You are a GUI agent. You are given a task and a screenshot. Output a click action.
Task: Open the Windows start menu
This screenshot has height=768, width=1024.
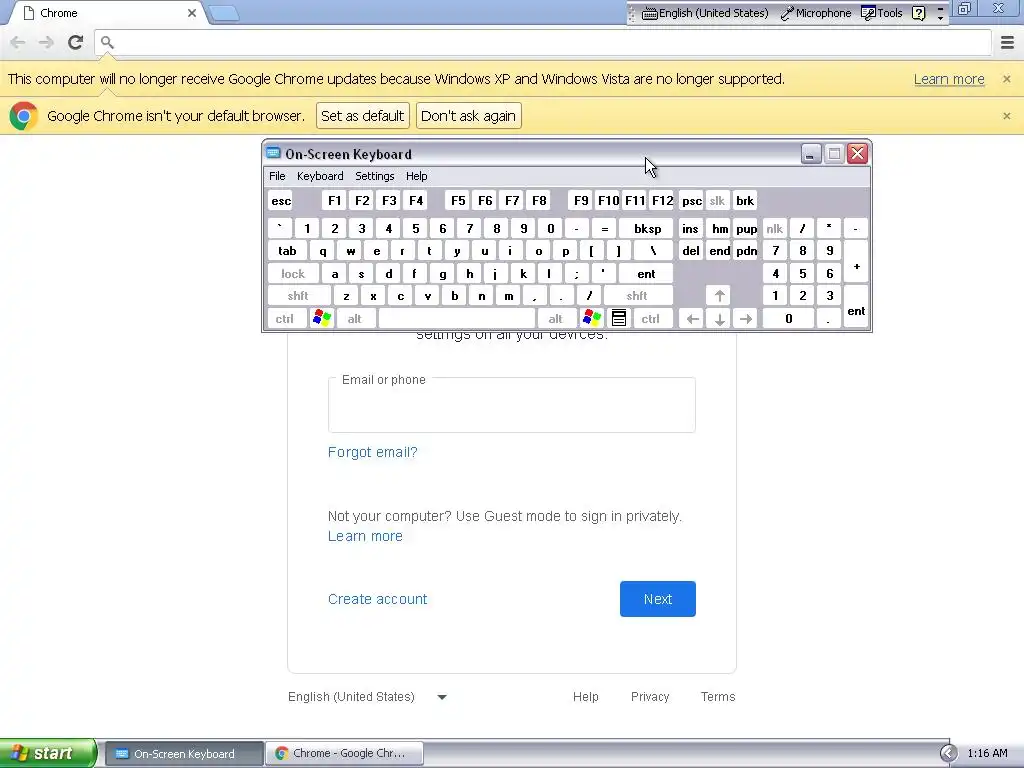point(48,753)
